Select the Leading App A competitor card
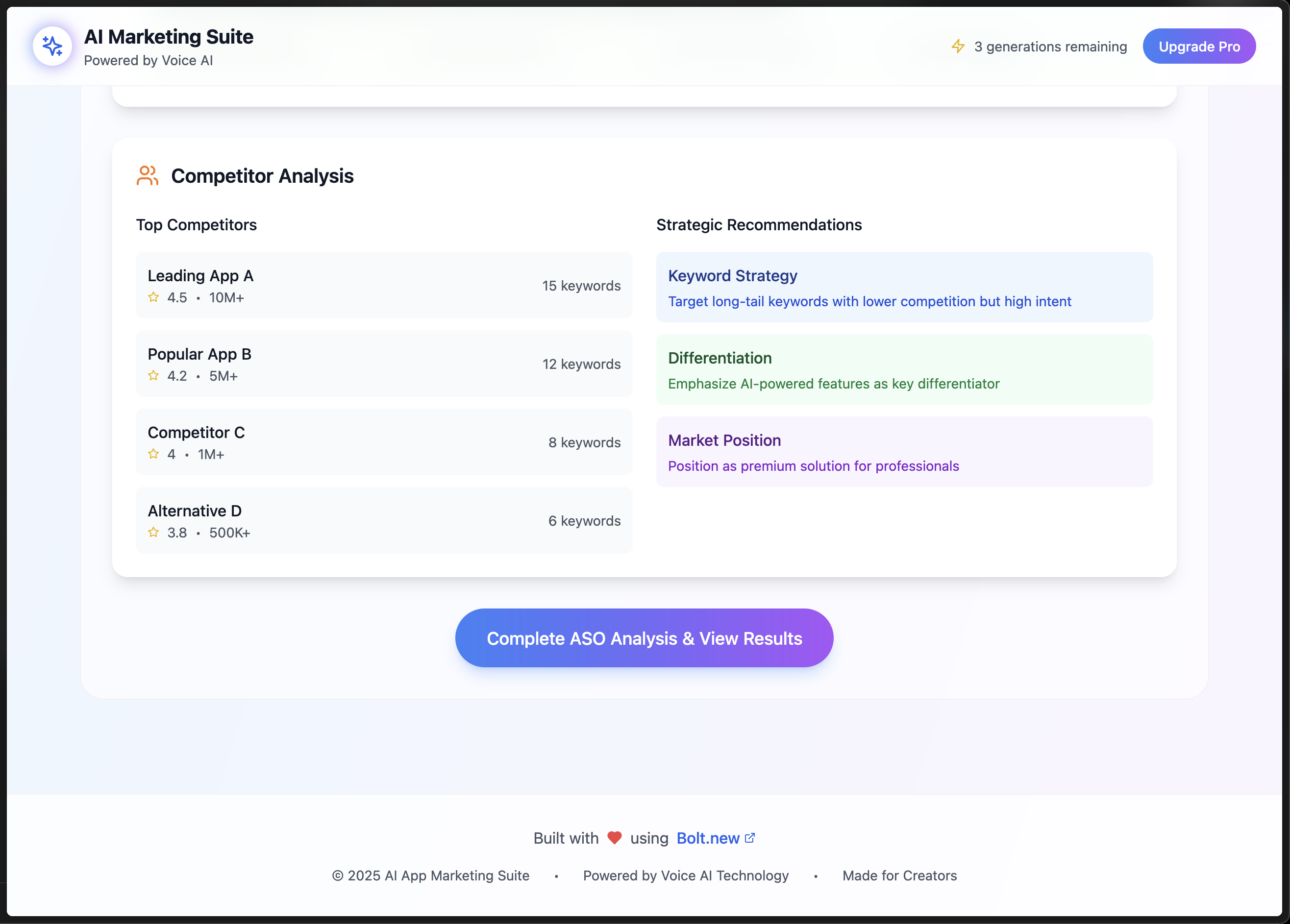1290x924 pixels. [384, 286]
